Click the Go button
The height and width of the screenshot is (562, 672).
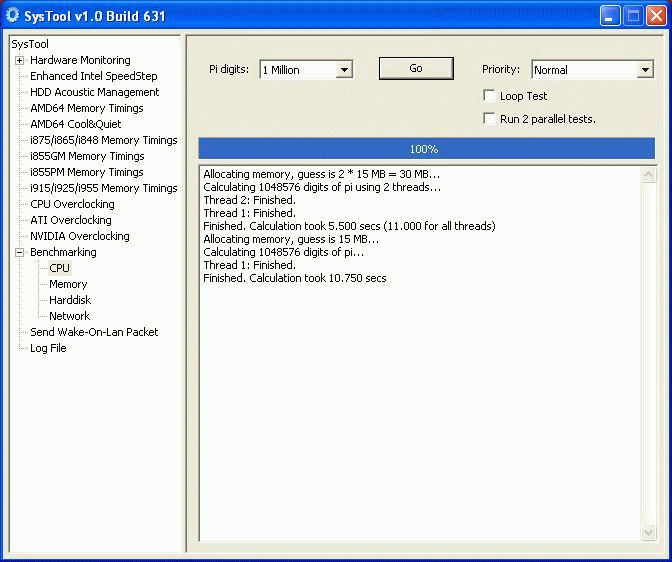coord(416,69)
